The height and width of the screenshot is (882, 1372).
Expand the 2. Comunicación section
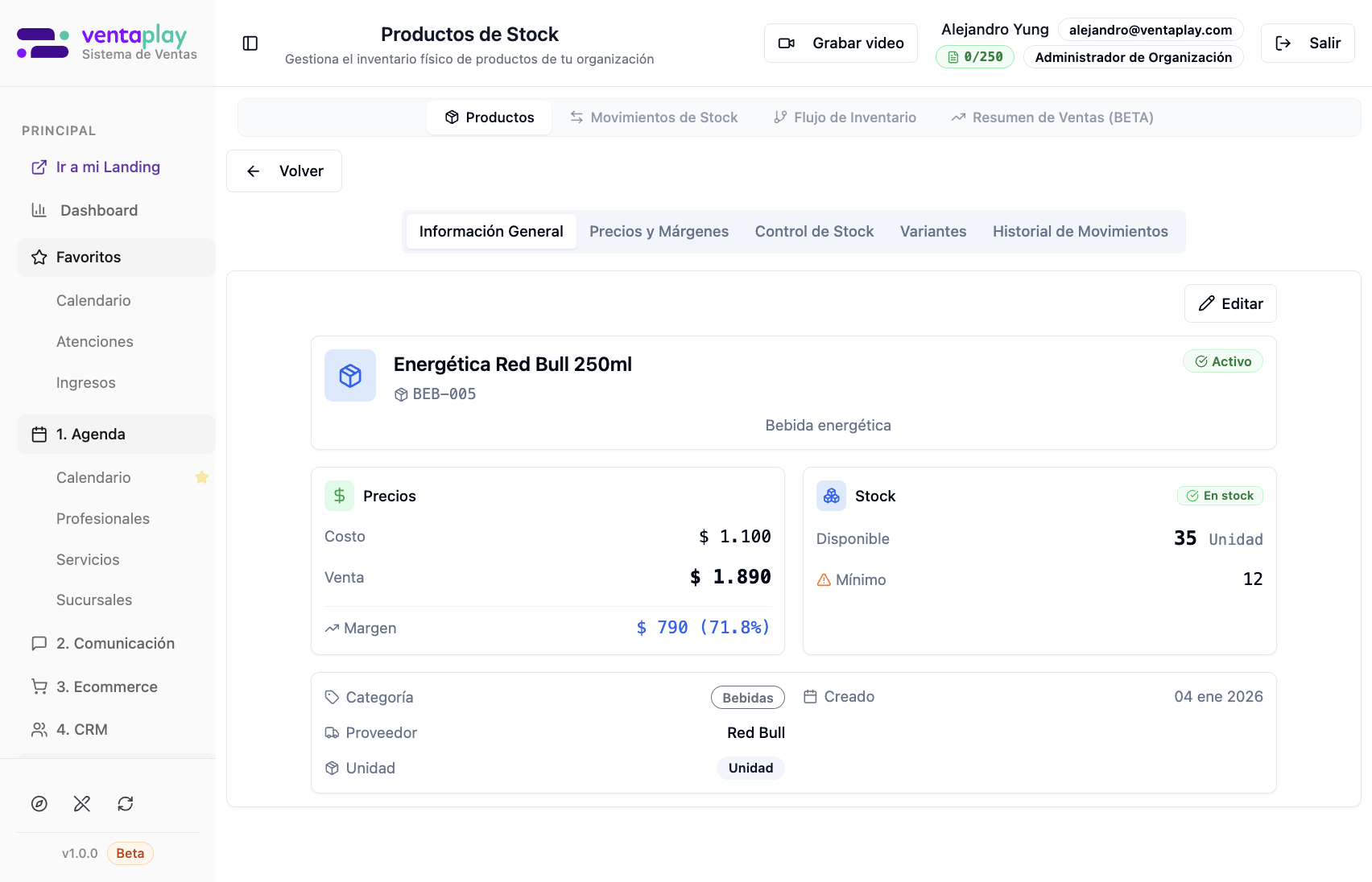(116, 644)
